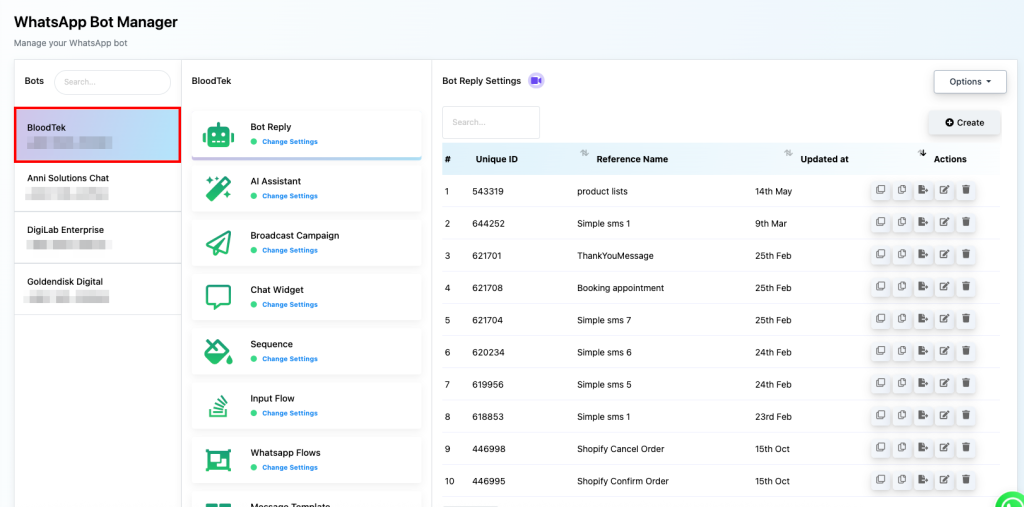This screenshot has width=1024, height=507.
Task: Click the Bot Reply robot icon
Action: pyautogui.click(x=218, y=134)
